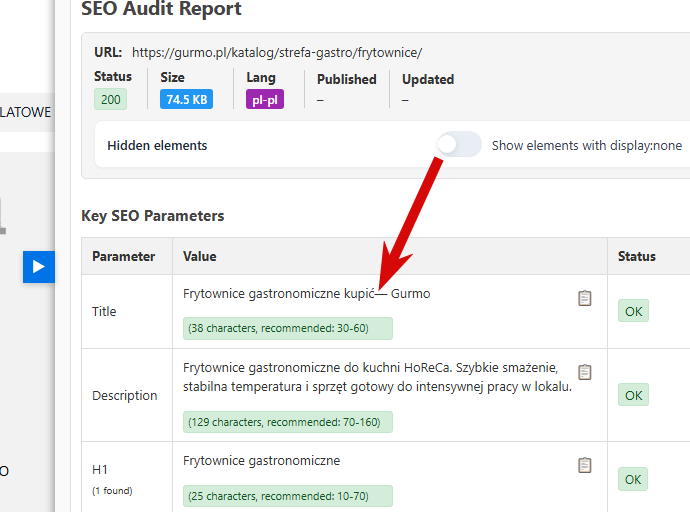
Task: Click the blue 74.5 KB size badge
Action: coord(186,100)
